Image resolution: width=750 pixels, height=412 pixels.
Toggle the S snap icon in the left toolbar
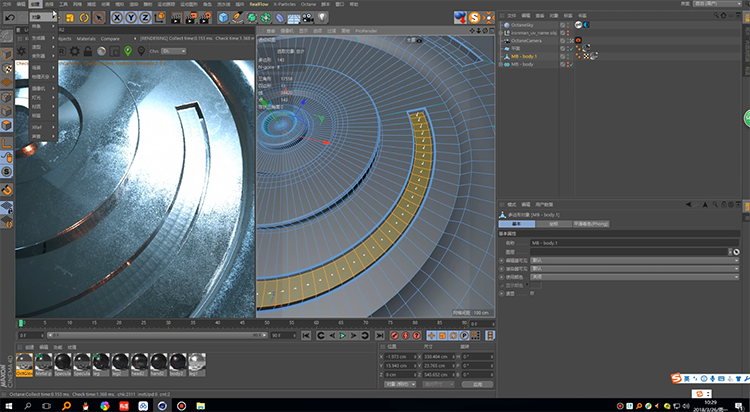(x=6, y=171)
